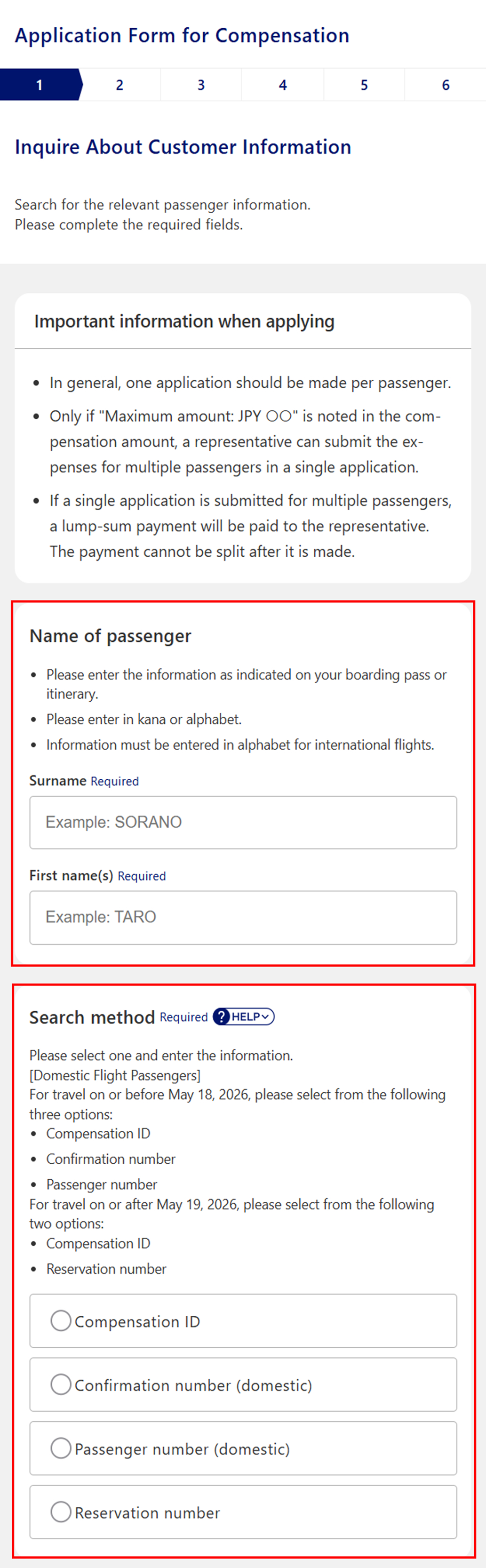
Task: Click the Important information when applying header
Action: [184, 321]
